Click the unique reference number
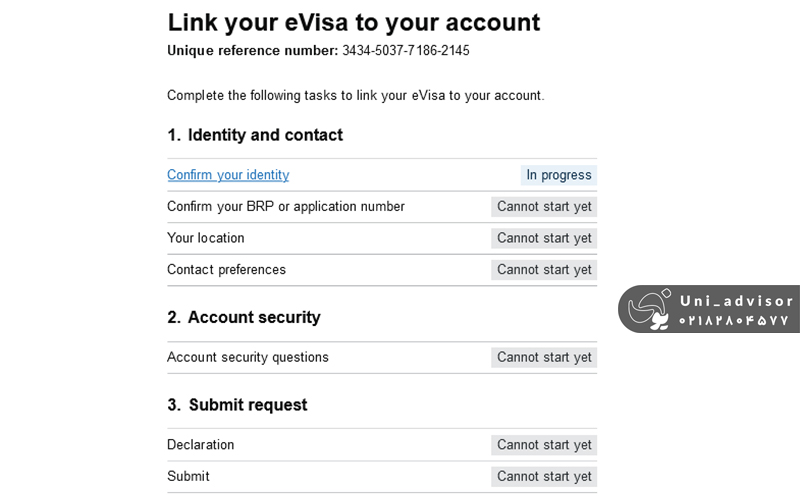The width and height of the screenshot is (800, 500). (x=406, y=50)
